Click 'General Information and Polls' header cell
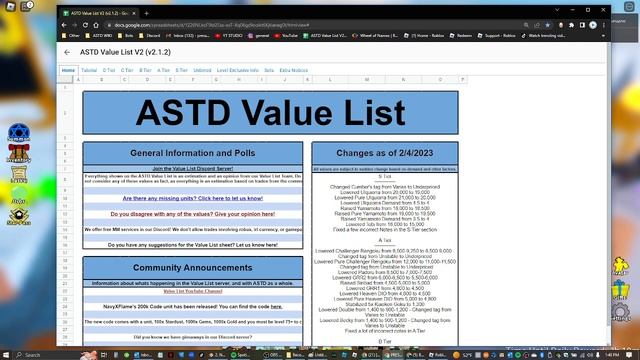Image resolution: width=640 pixels, height=360 pixels. point(193,153)
